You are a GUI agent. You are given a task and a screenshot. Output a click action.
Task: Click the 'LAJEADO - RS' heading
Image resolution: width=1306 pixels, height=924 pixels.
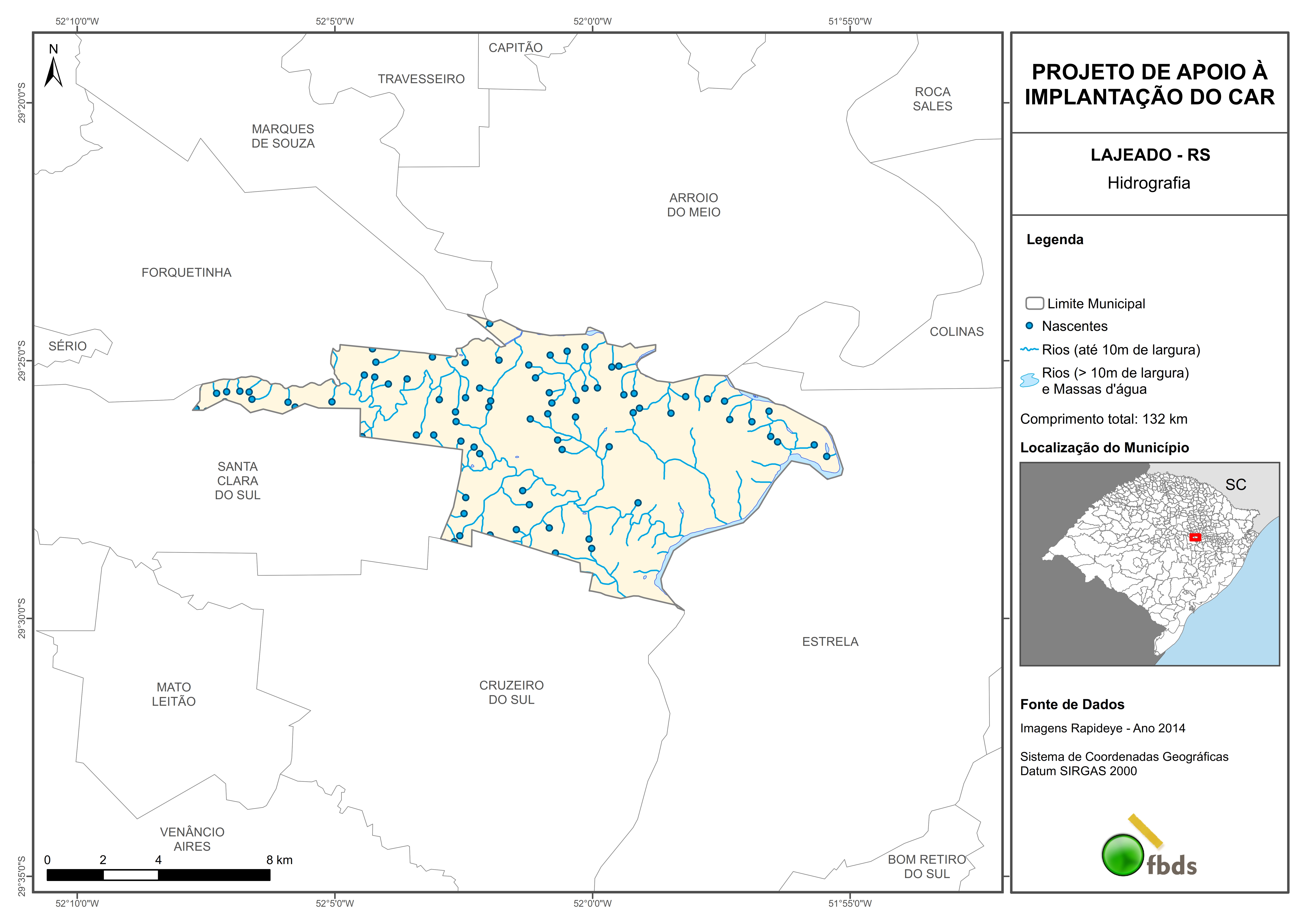click(x=1150, y=155)
